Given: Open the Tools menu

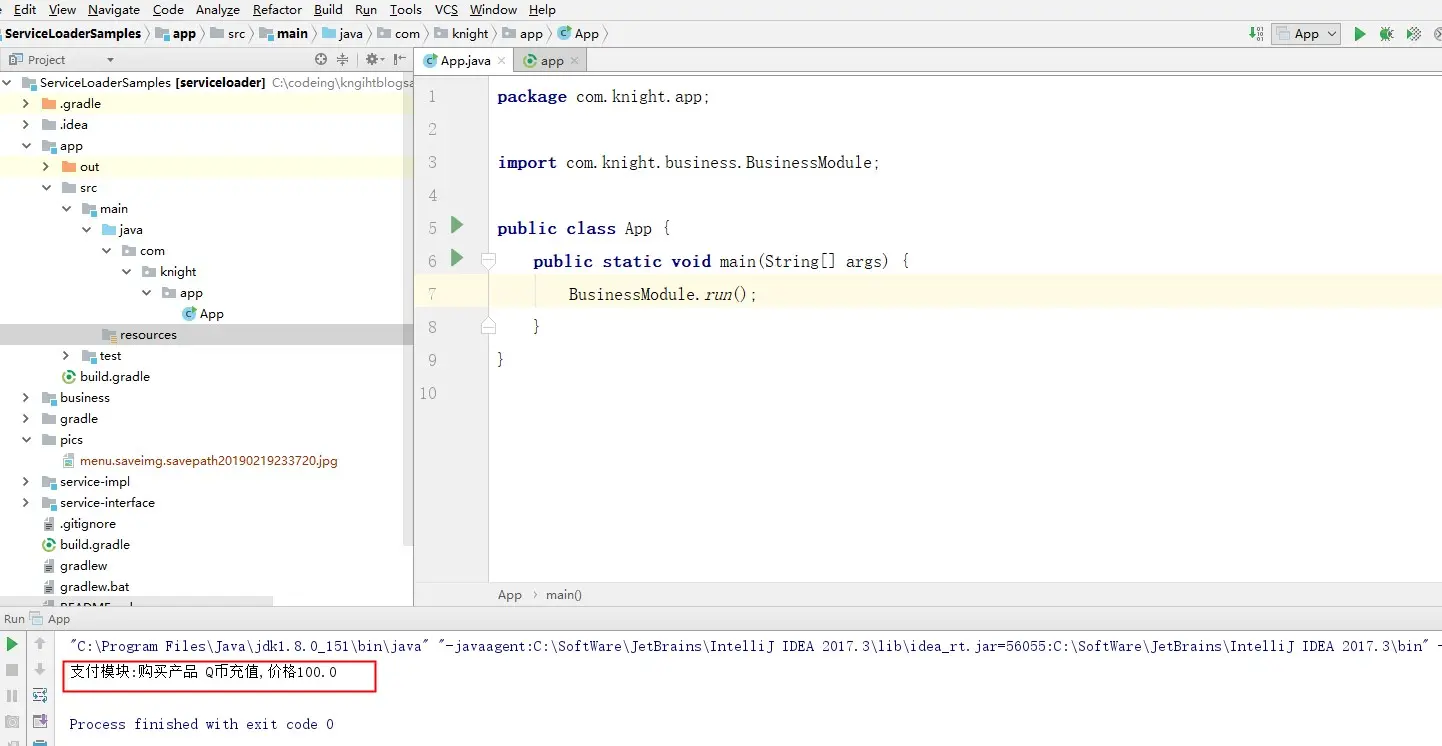Looking at the screenshot, I should tap(405, 10).
